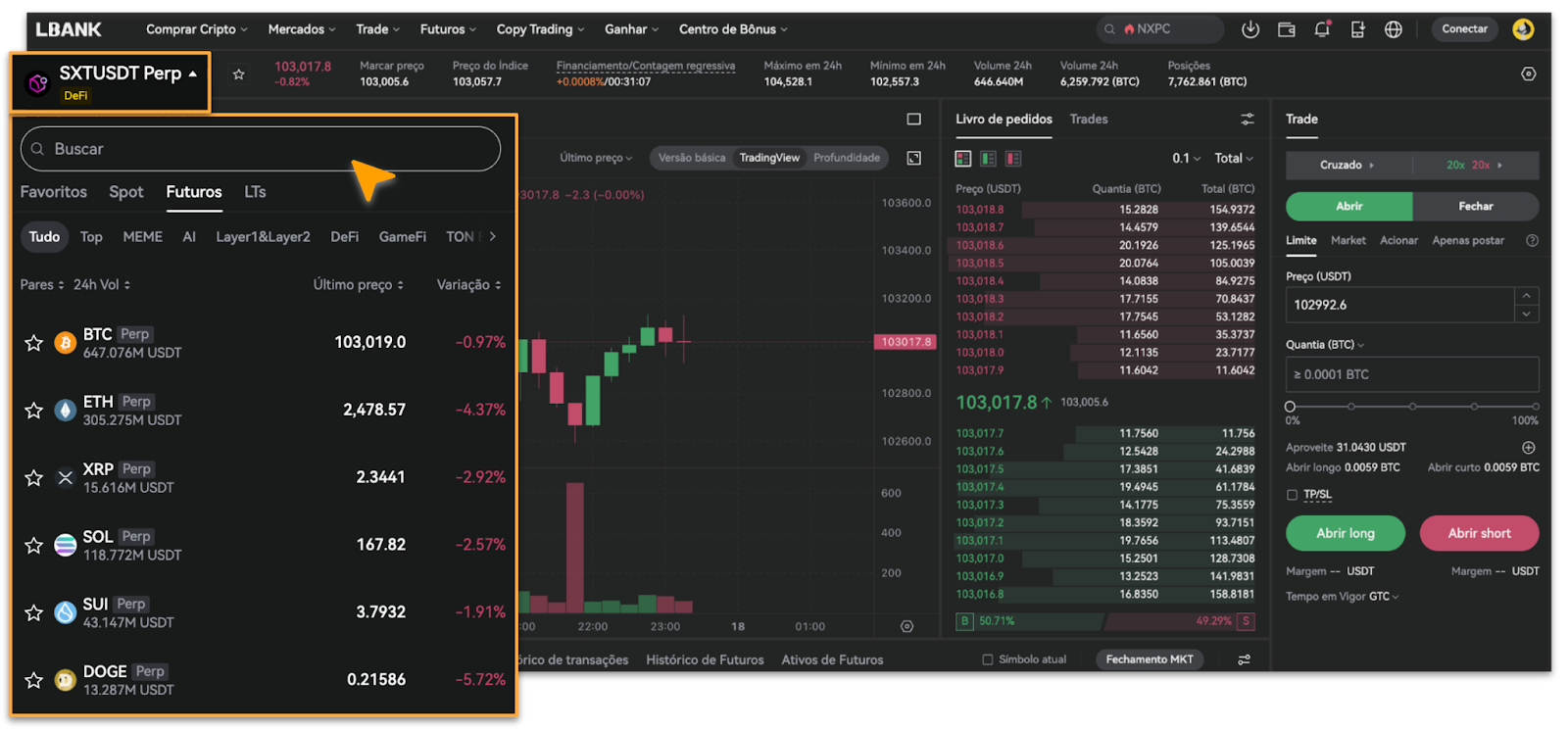1568x730 pixels.
Task: Click the order type help question icon
Action: (x=1532, y=241)
